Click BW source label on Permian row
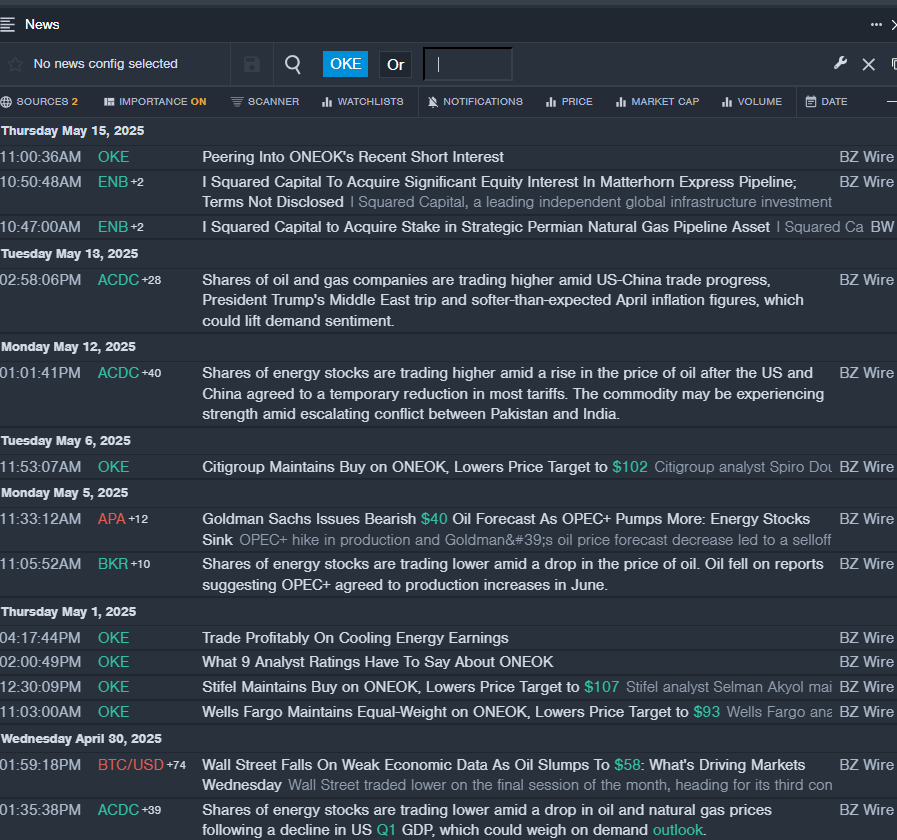The image size is (897, 840). (x=882, y=227)
